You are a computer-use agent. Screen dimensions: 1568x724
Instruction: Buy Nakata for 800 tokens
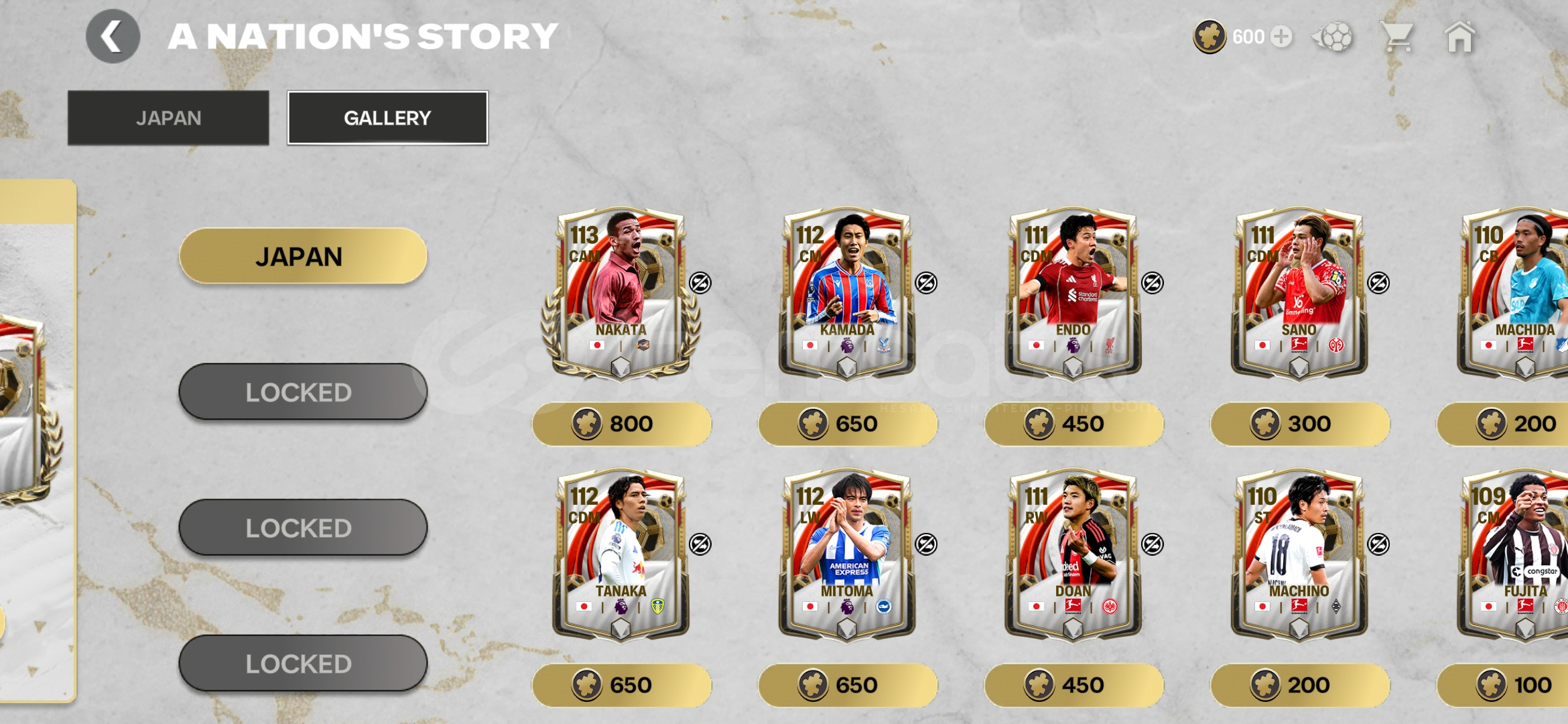pyautogui.click(x=621, y=424)
